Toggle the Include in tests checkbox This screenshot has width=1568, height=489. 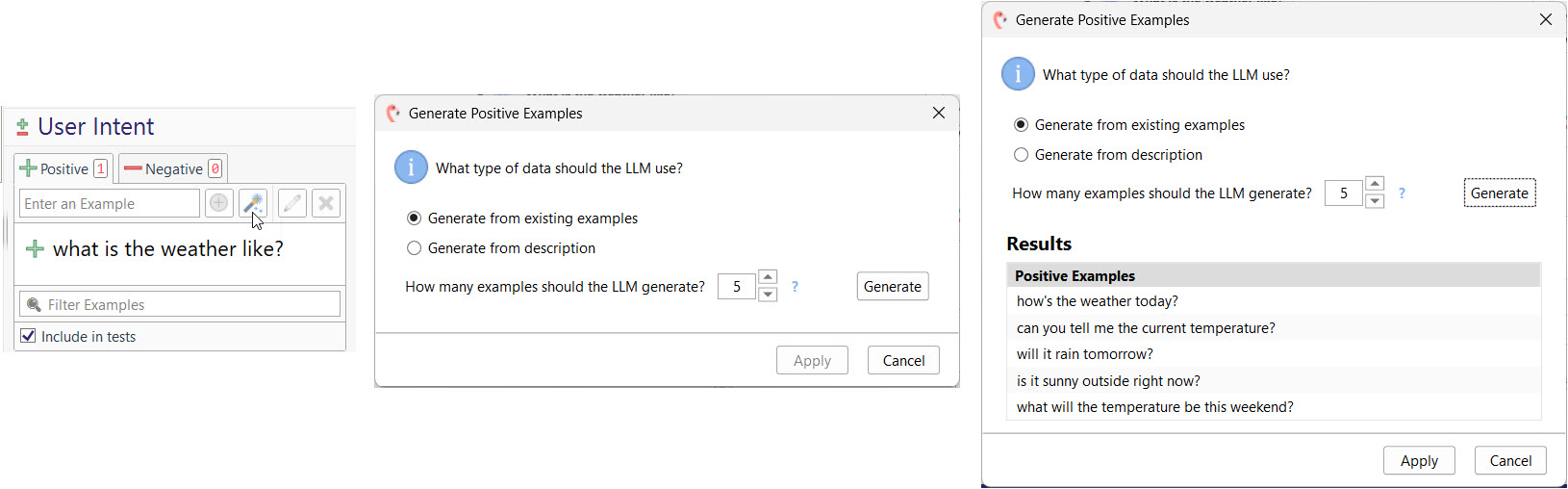pos(29,336)
